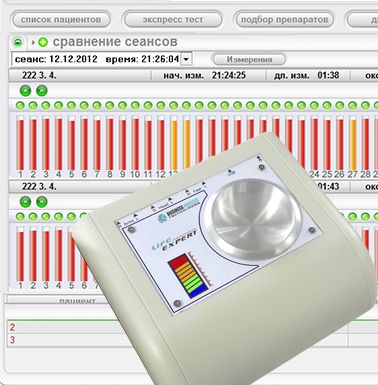Select сеанс 12.12.2012 combo box field
Screen dimensions: 378x385
coord(102,59)
